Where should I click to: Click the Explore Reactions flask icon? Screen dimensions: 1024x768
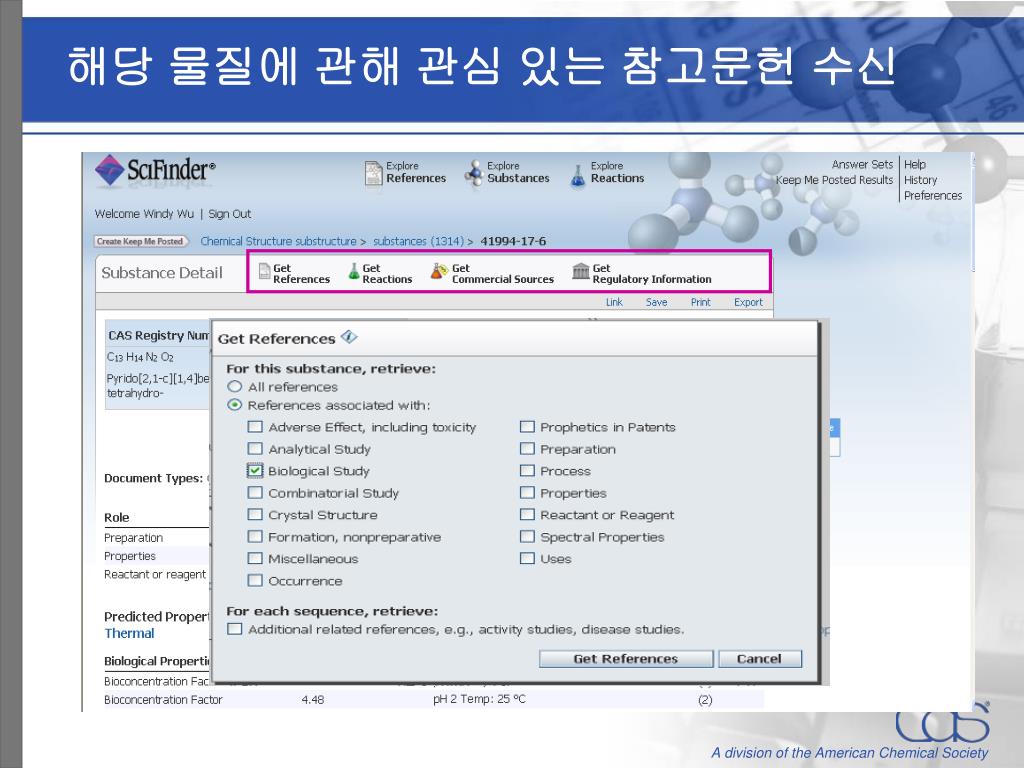[578, 175]
